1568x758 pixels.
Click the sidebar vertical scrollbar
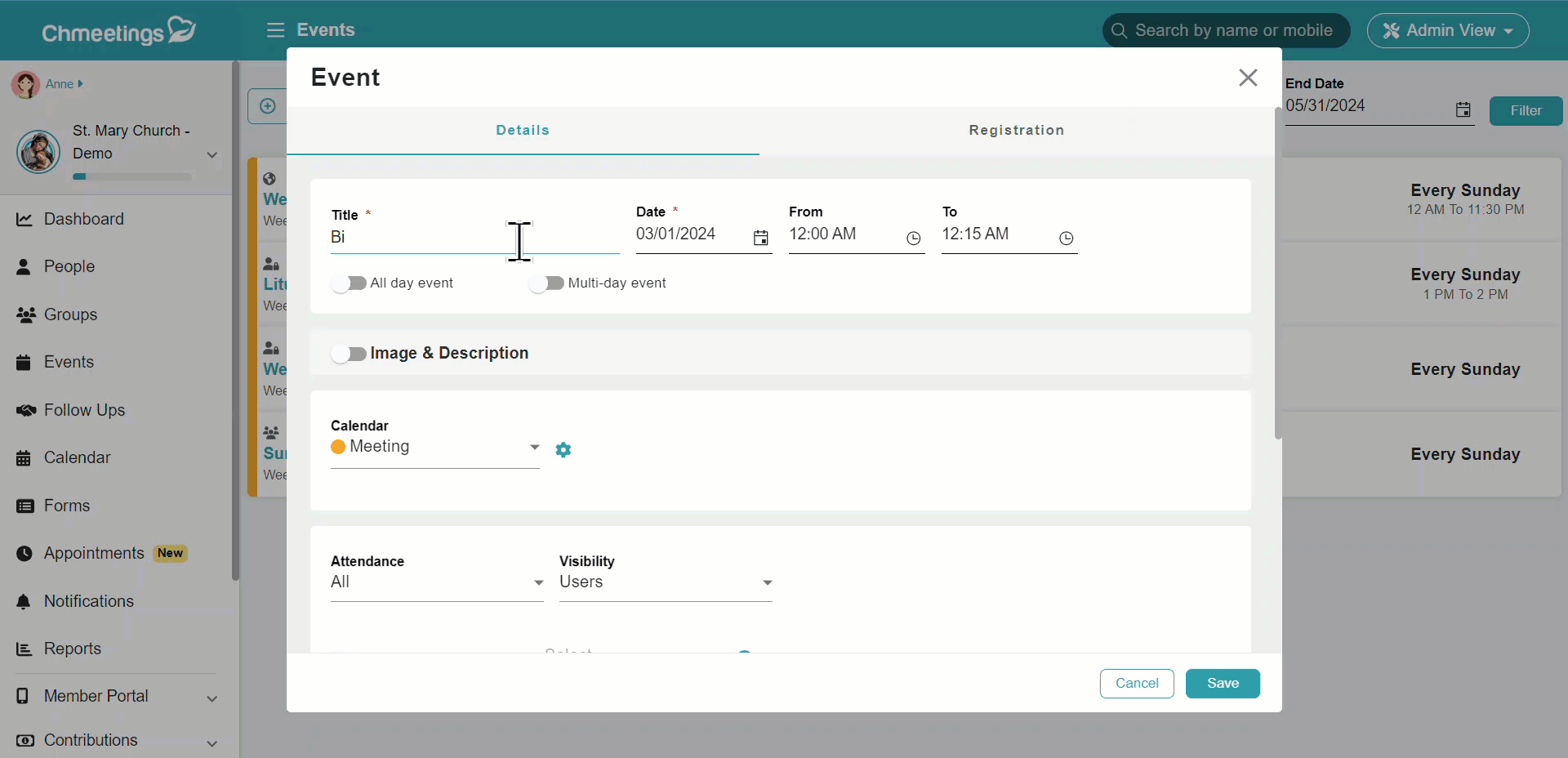point(235,321)
